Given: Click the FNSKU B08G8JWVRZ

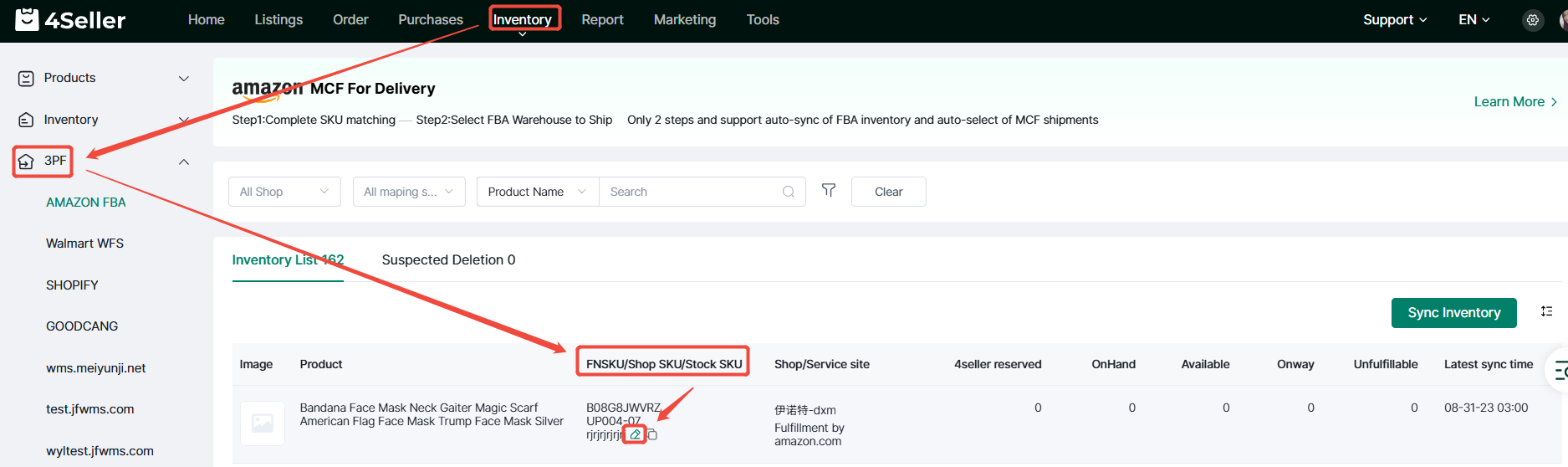Looking at the screenshot, I should coord(623,408).
